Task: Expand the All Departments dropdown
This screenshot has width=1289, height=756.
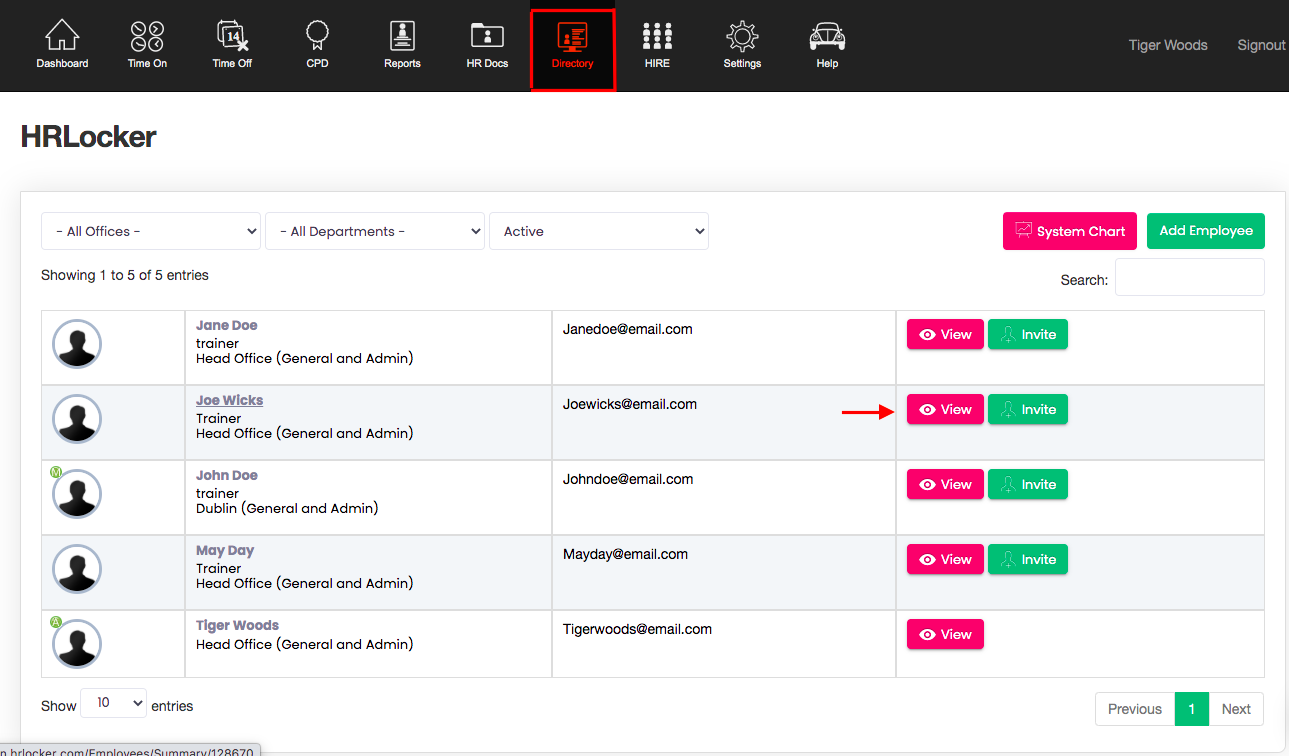Action: click(375, 231)
